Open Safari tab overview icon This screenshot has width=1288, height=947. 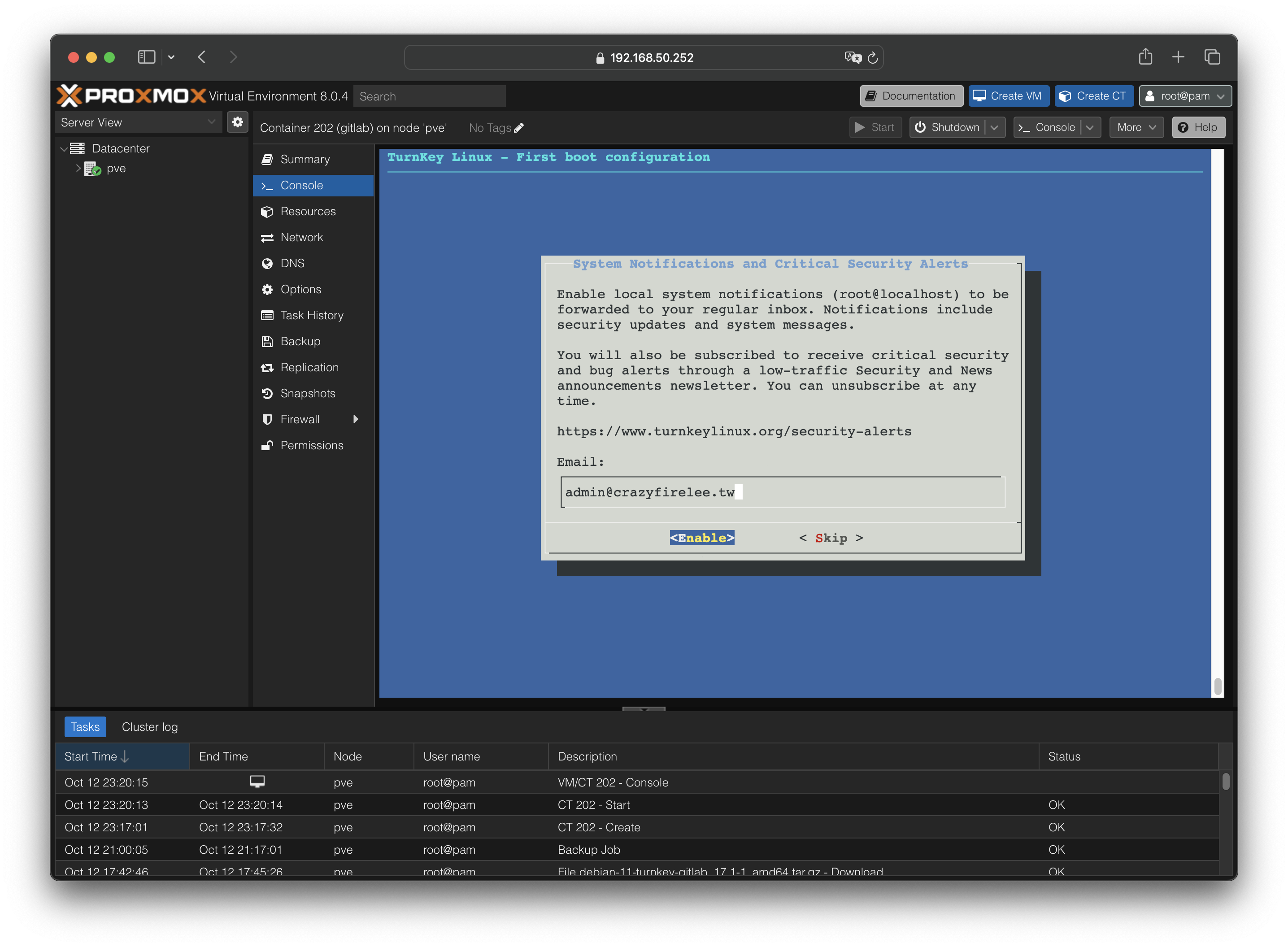click(1212, 57)
